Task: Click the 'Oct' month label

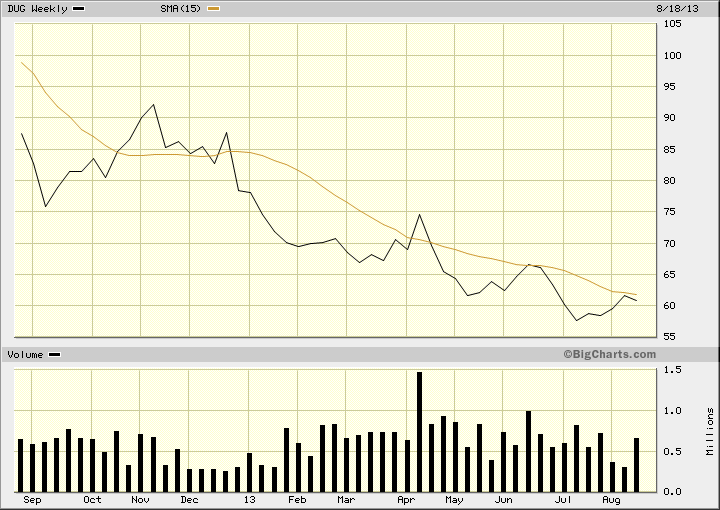Action: (x=92, y=500)
